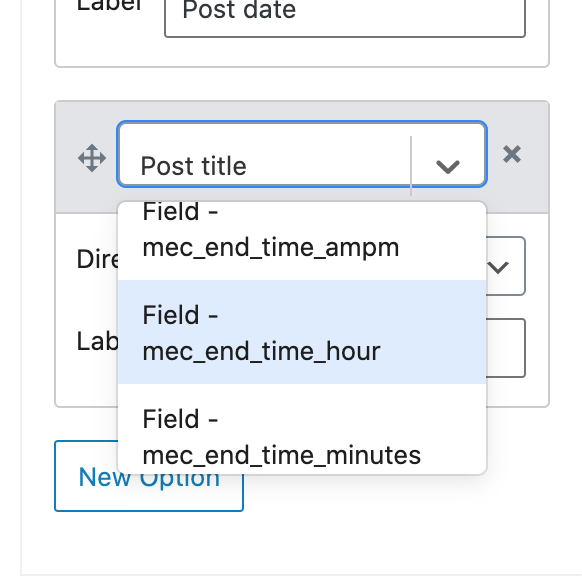Click the truncated Direction label text
The width and height of the screenshot is (582, 576).
[97, 259]
